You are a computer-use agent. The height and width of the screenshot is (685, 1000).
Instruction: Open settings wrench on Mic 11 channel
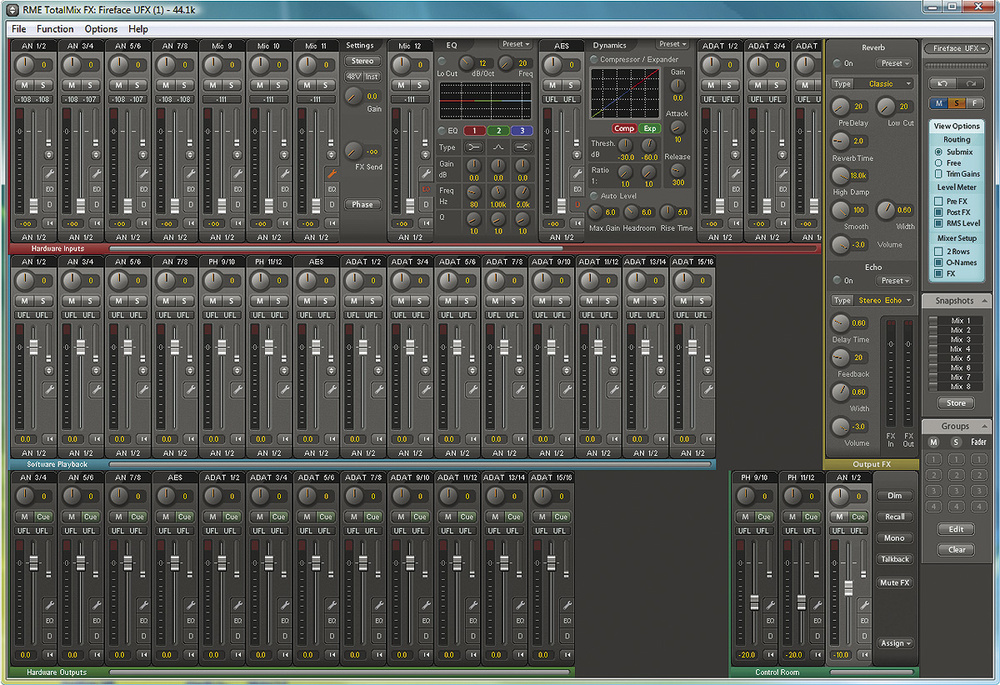330,172
